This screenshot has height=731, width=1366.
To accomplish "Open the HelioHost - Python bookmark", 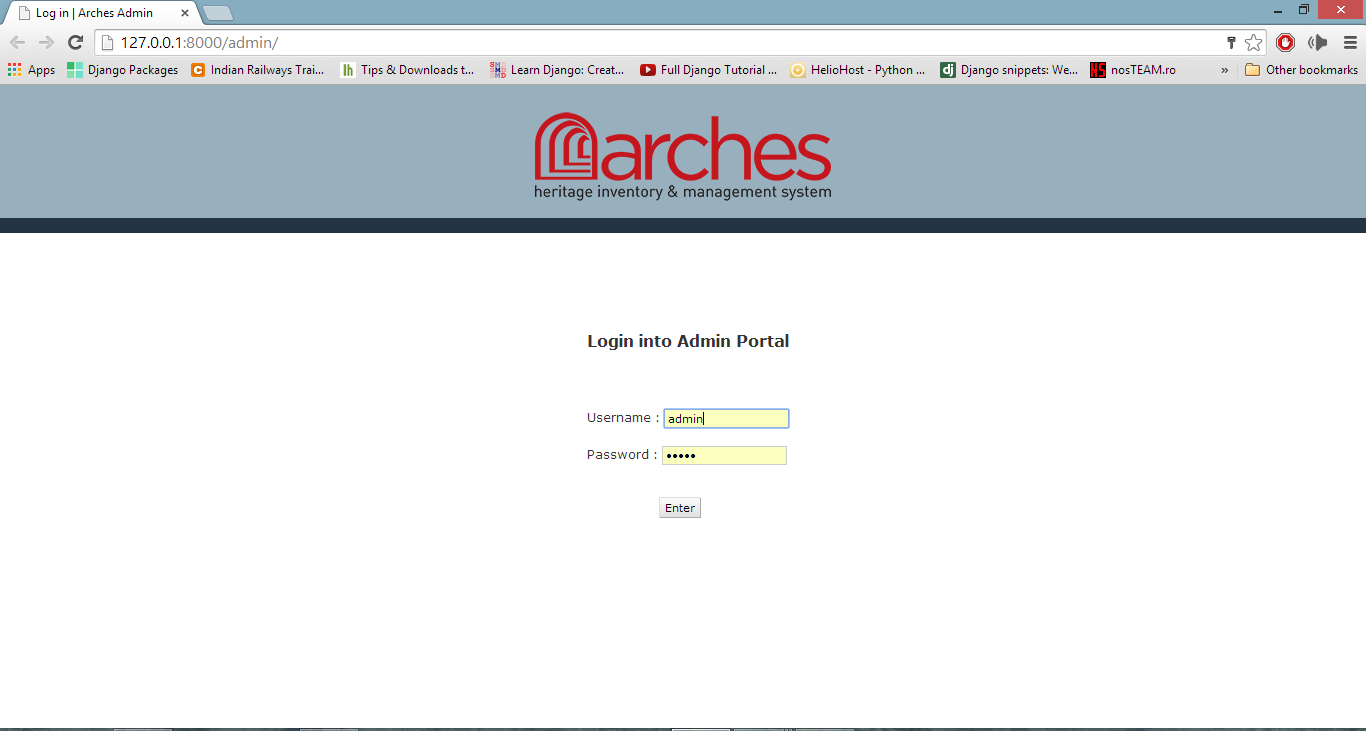I will [858, 70].
